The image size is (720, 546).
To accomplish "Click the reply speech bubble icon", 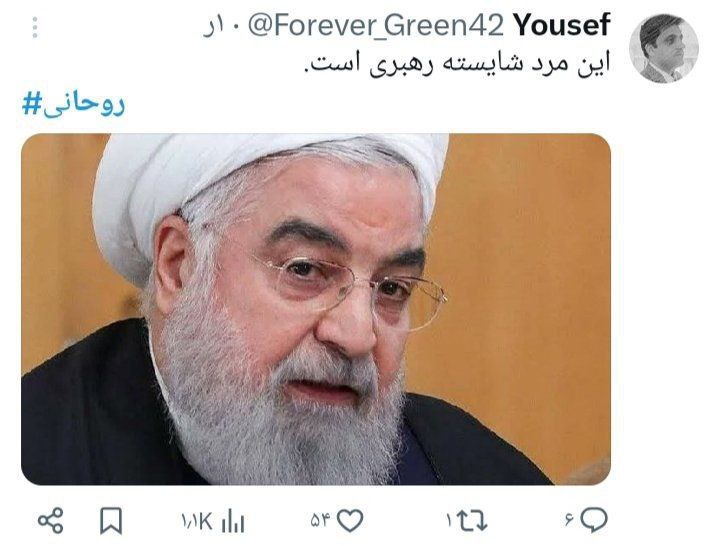I will (593, 520).
